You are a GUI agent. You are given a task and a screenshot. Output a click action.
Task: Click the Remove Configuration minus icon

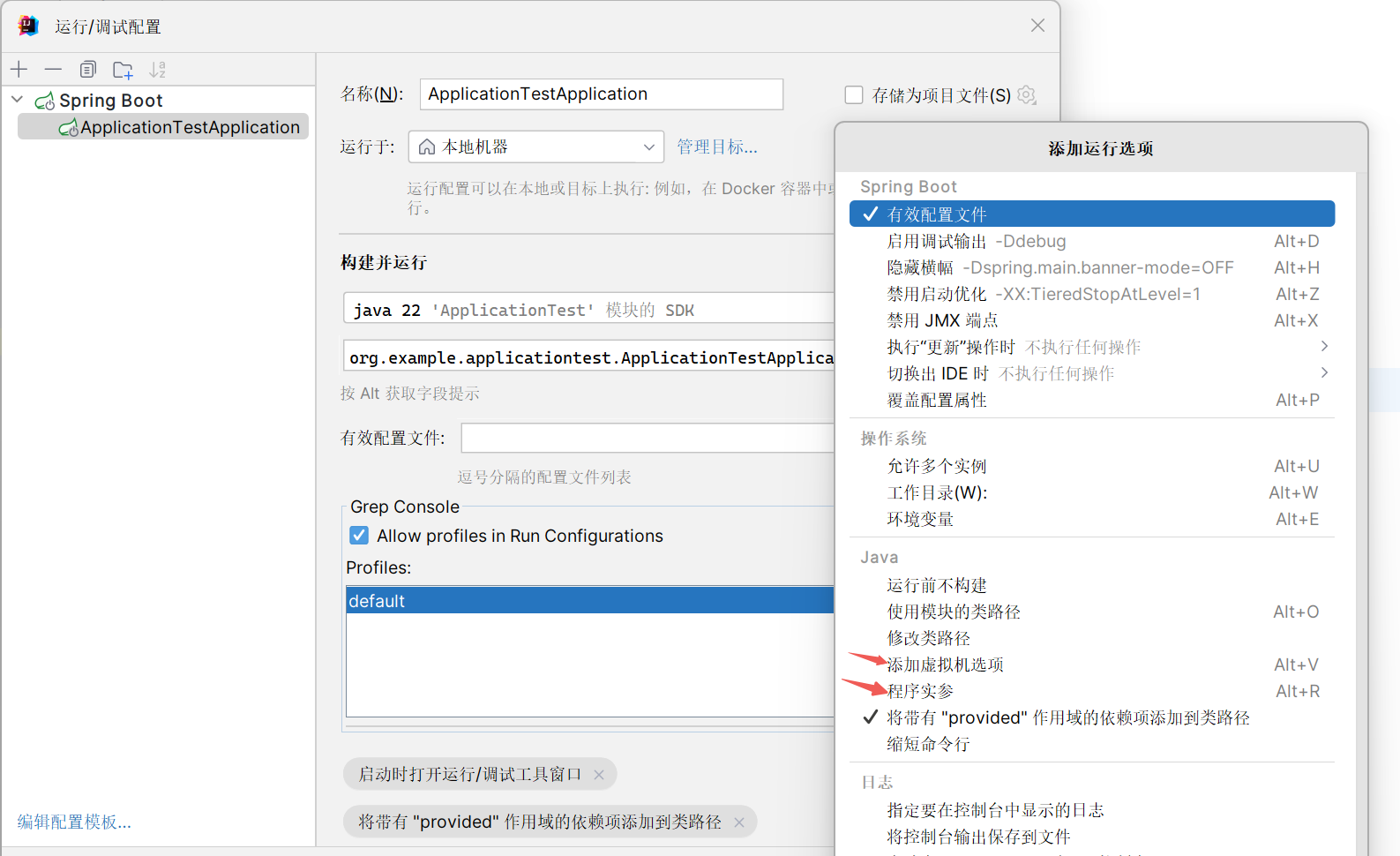pyautogui.click(x=53, y=70)
